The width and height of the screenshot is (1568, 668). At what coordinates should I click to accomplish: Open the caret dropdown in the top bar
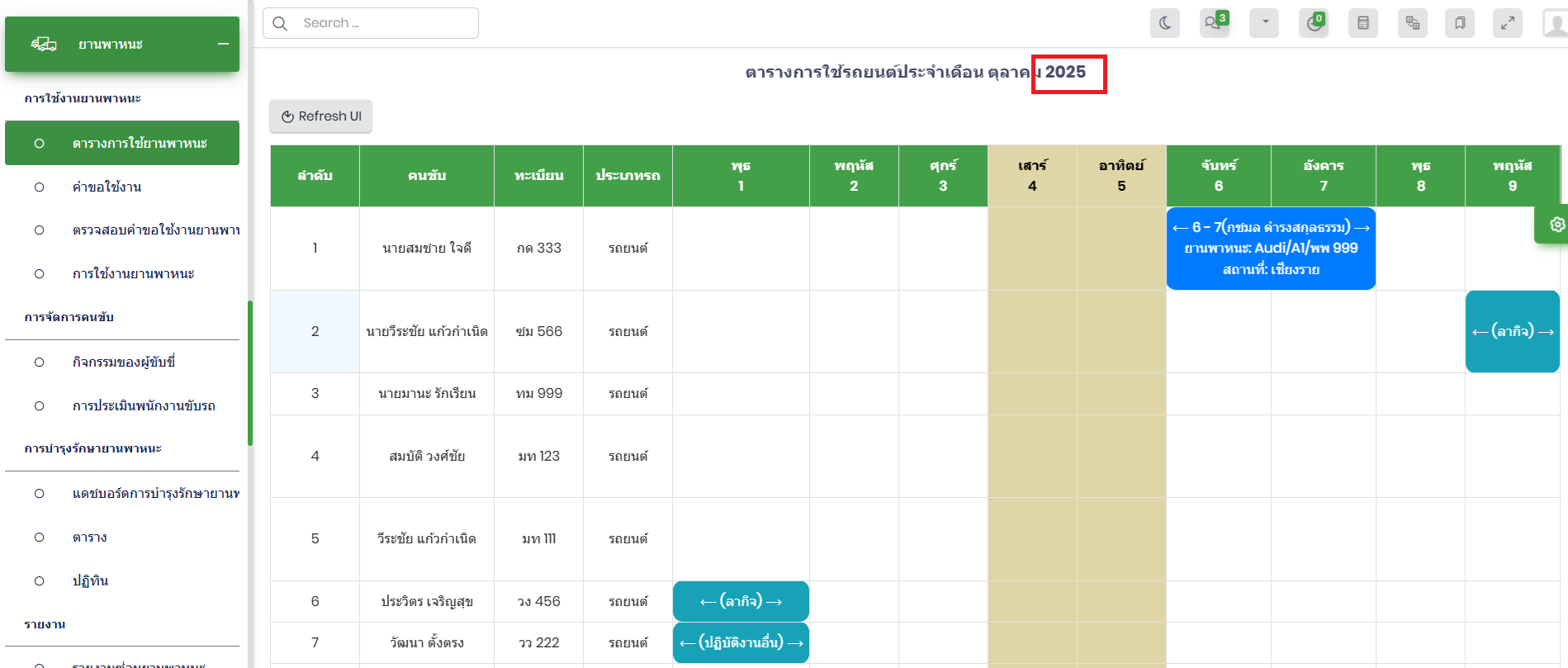[x=1264, y=23]
